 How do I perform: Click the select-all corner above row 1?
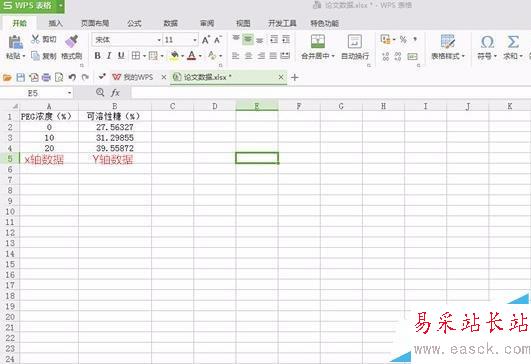[14, 106]
